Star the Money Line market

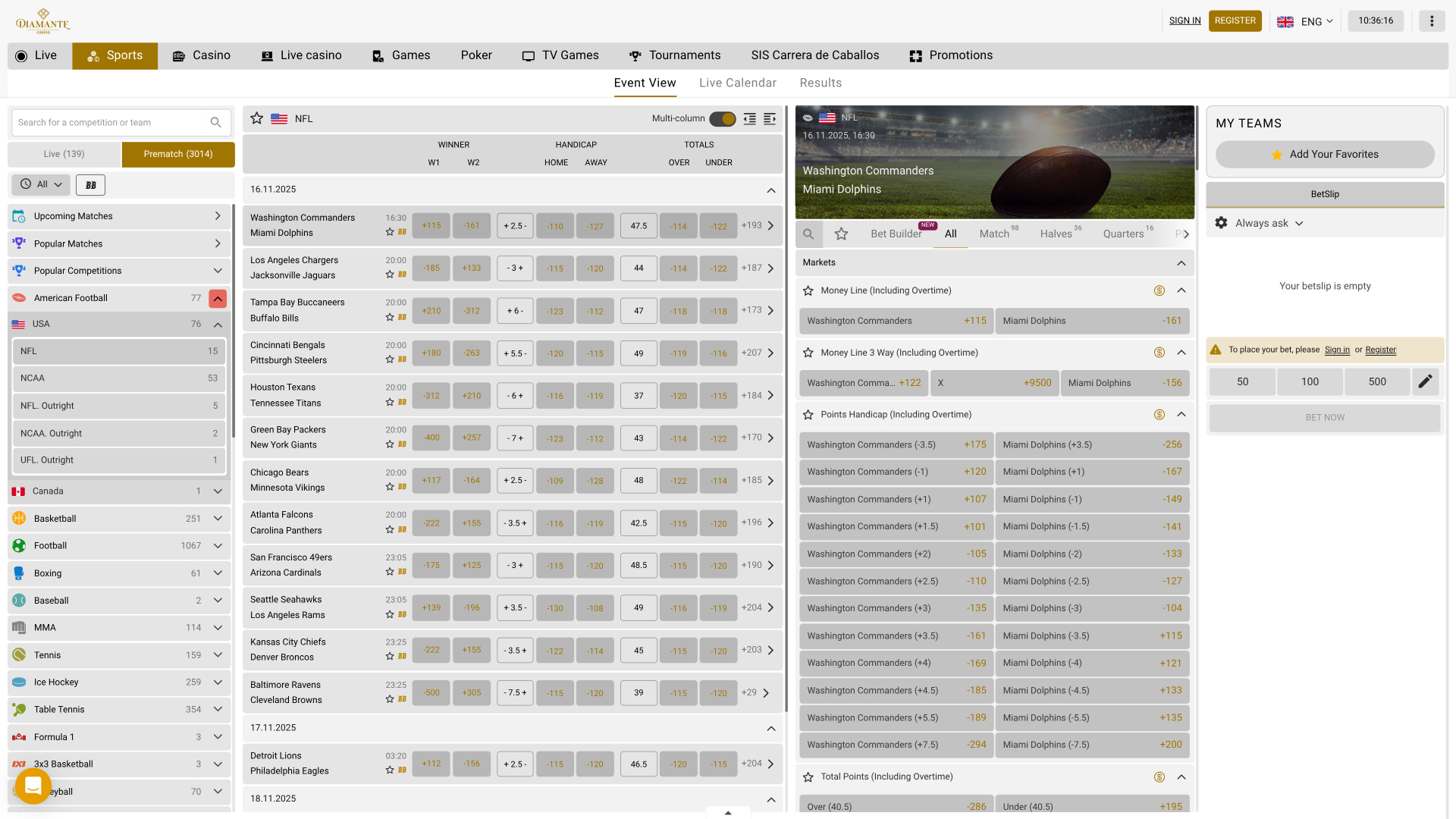tap(808, 290)
